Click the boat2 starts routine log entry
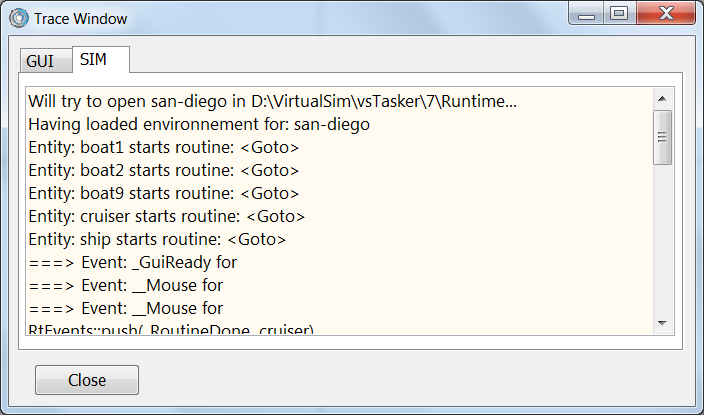Viewport: 704px width, 415px height. click(163, 170)
